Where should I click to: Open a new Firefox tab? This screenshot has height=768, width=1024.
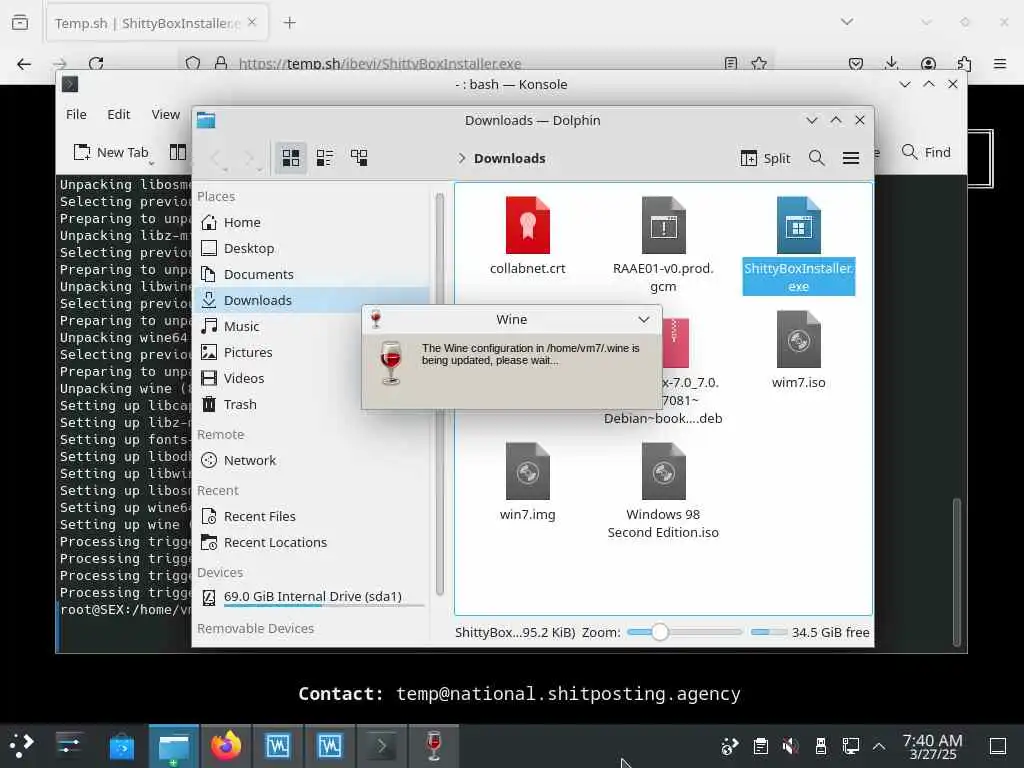[289, 23]
